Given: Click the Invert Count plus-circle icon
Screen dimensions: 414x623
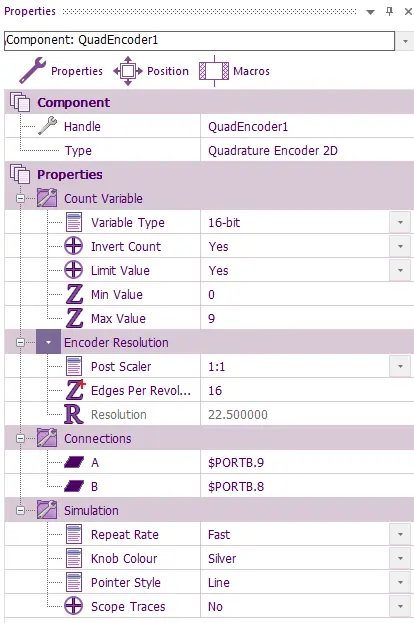Looking at the screenshot, I should (x=74, y=246).
